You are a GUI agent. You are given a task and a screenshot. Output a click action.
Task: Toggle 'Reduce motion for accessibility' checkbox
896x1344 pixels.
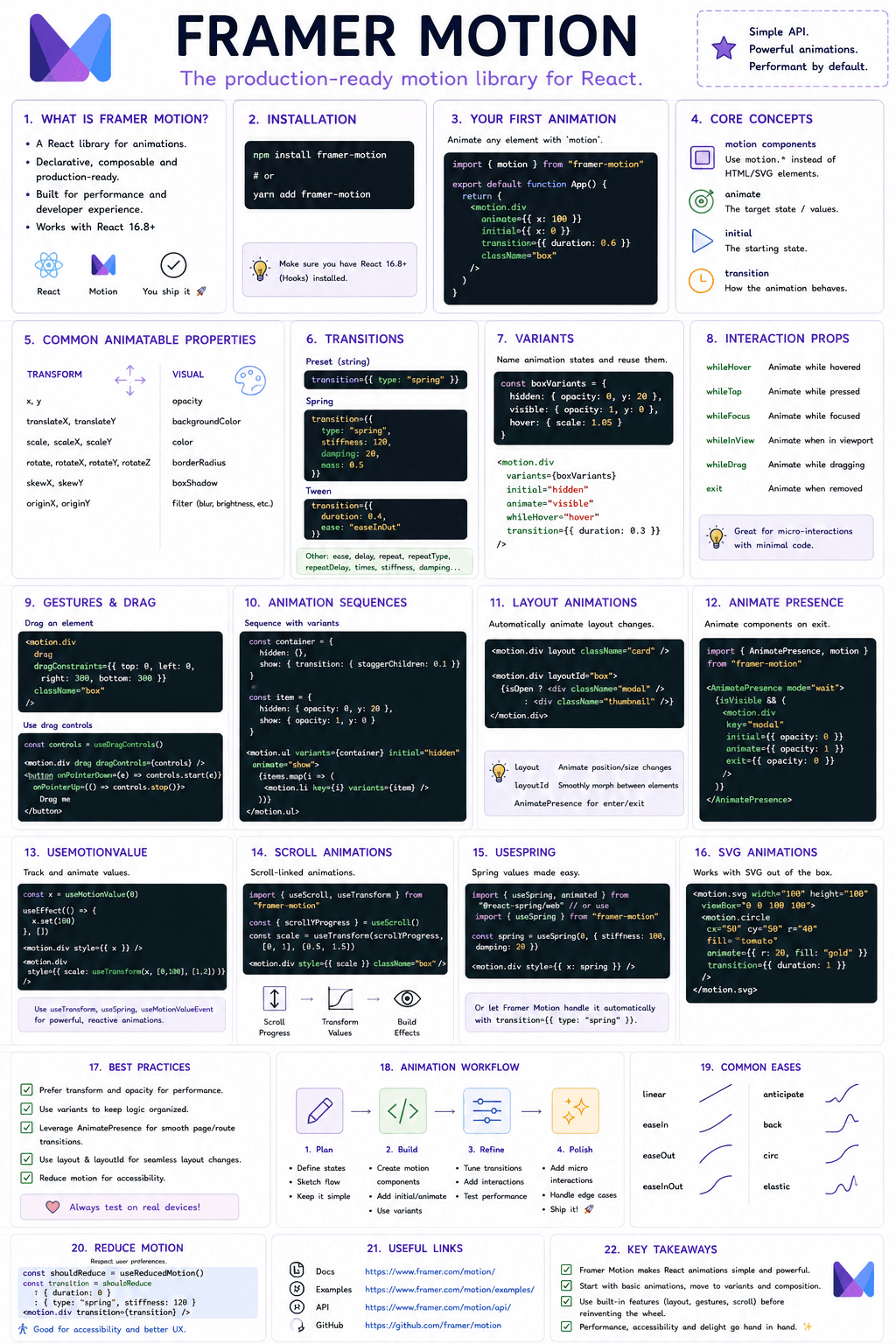[27, 1178]
